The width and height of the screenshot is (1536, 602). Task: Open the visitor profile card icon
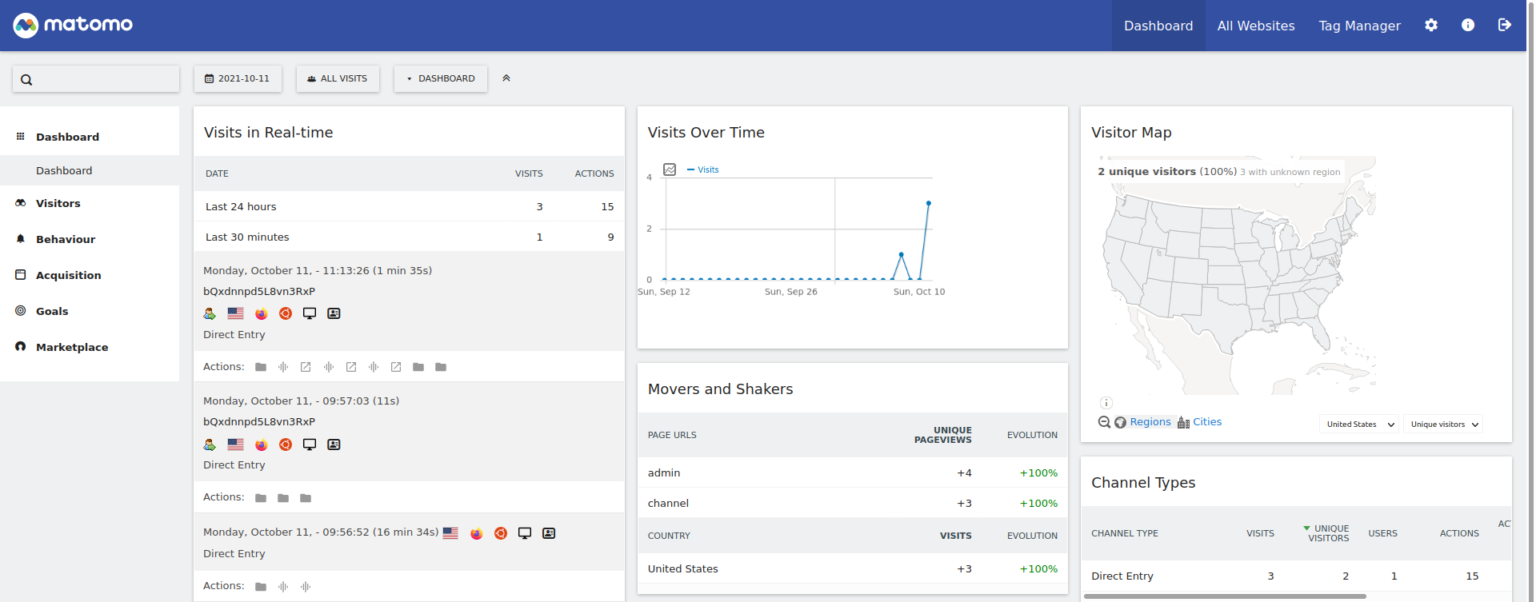(334, 313)
